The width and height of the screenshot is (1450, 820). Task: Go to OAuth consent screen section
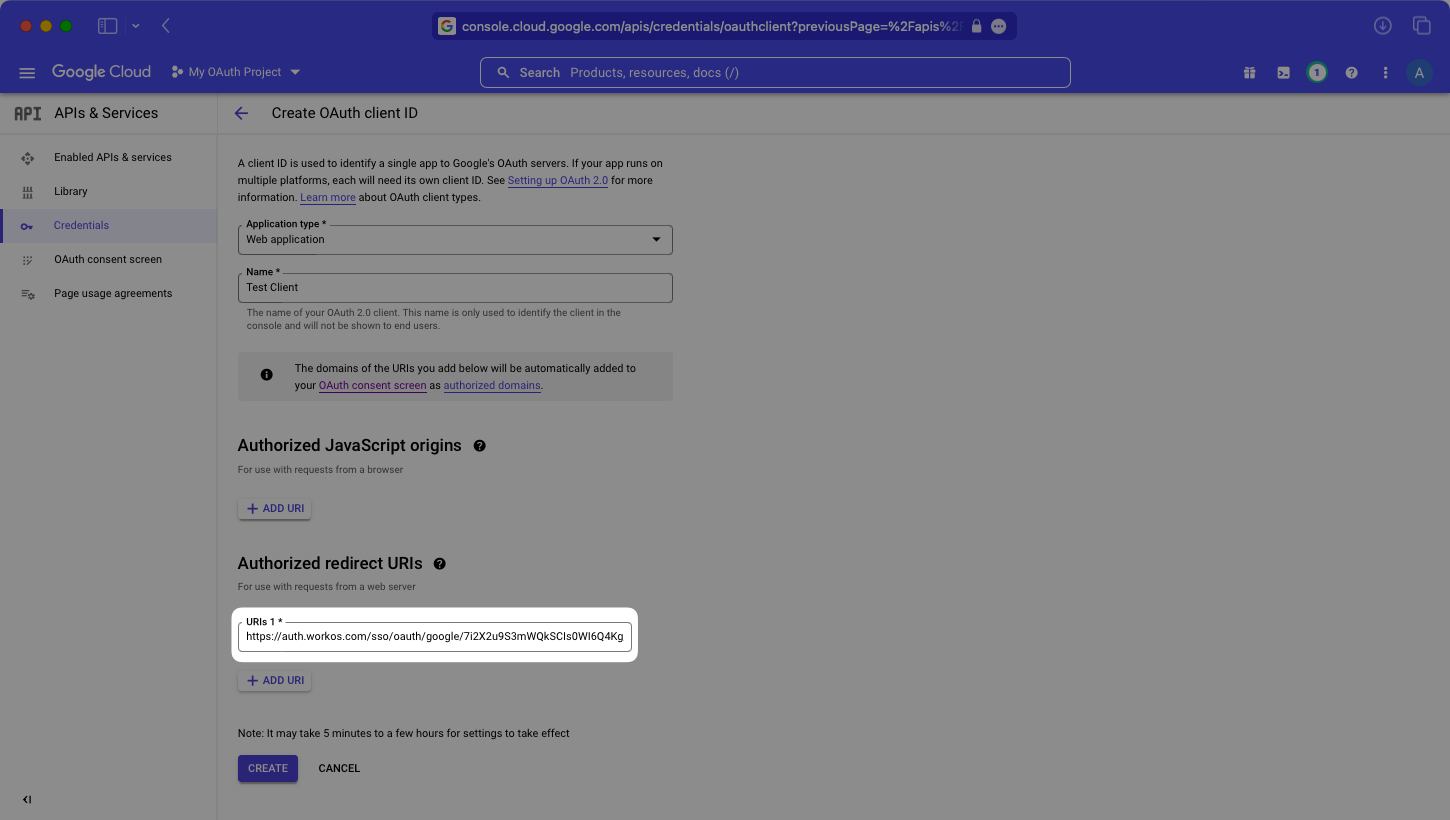click(107, 259)
